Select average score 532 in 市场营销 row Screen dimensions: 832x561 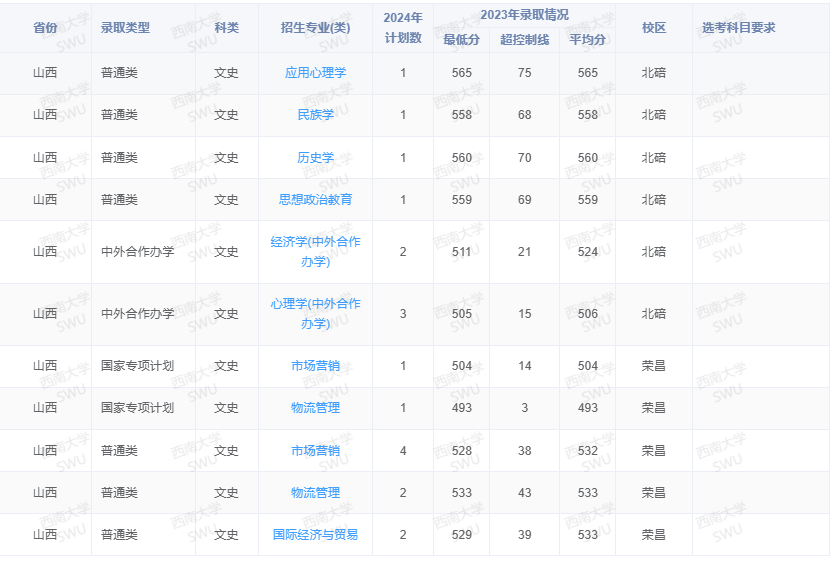587,451
